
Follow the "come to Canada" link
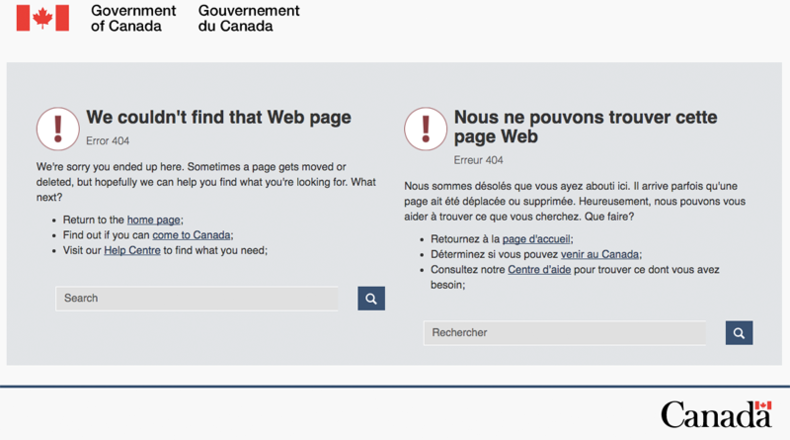click(191, 235)
